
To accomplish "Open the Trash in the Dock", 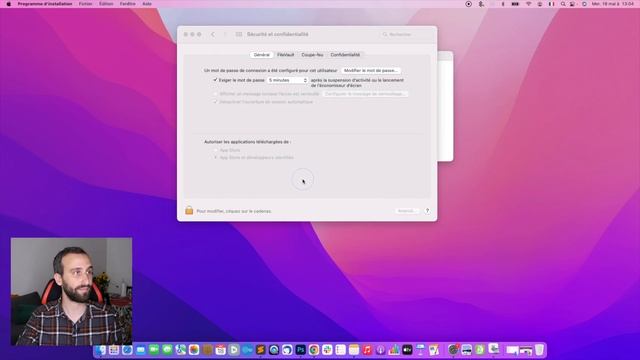I will point(539,350).
